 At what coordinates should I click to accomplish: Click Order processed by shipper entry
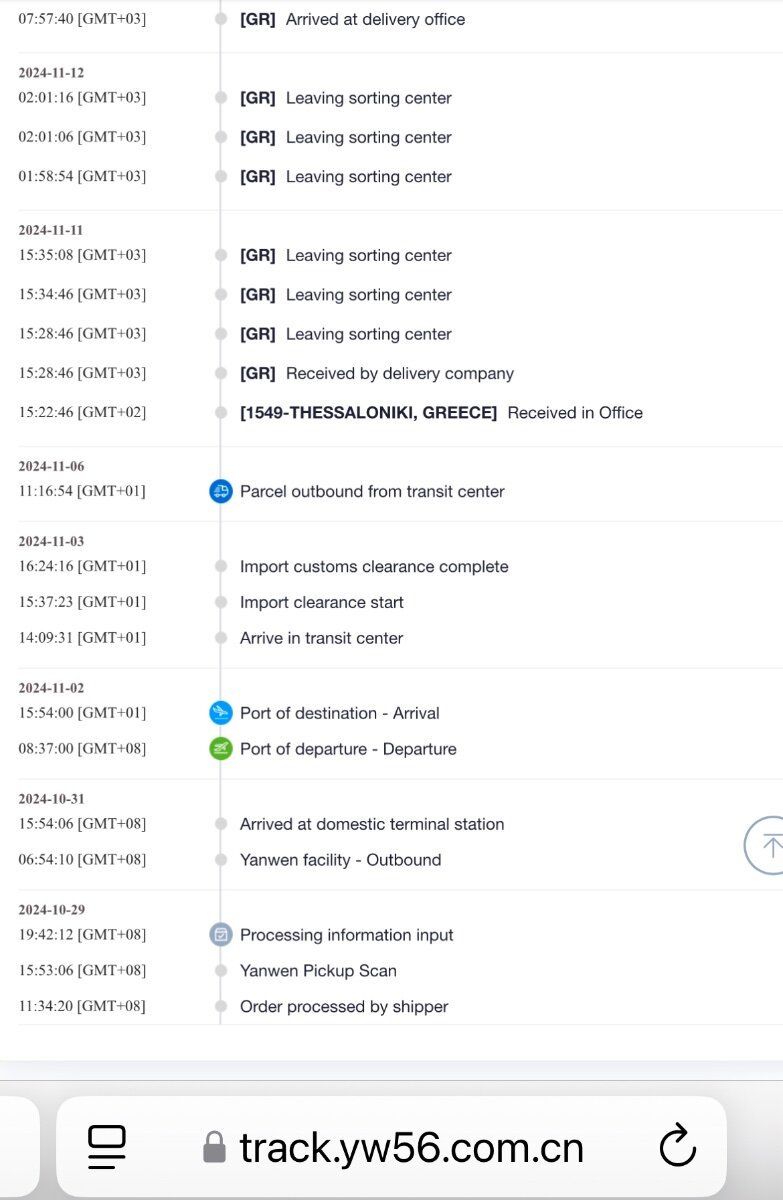pos(344,1007)
